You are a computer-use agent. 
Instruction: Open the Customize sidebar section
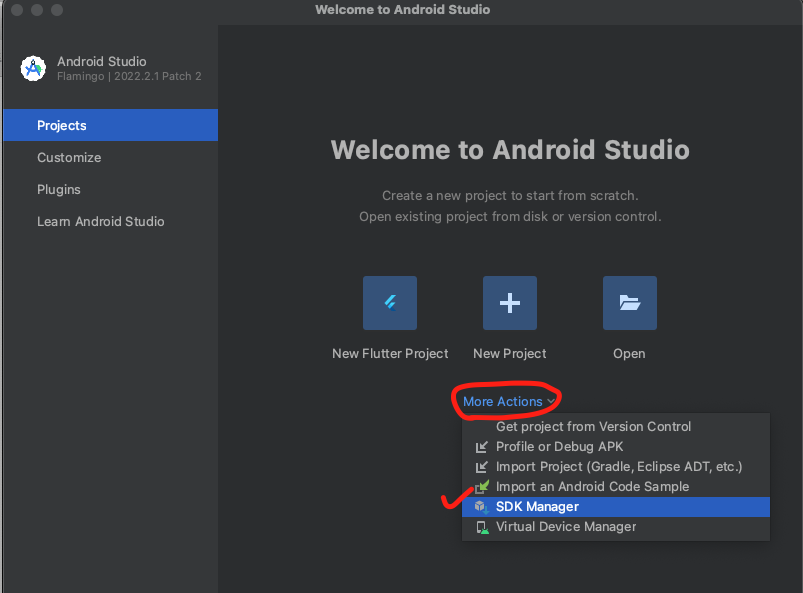(x=111, y=157)
